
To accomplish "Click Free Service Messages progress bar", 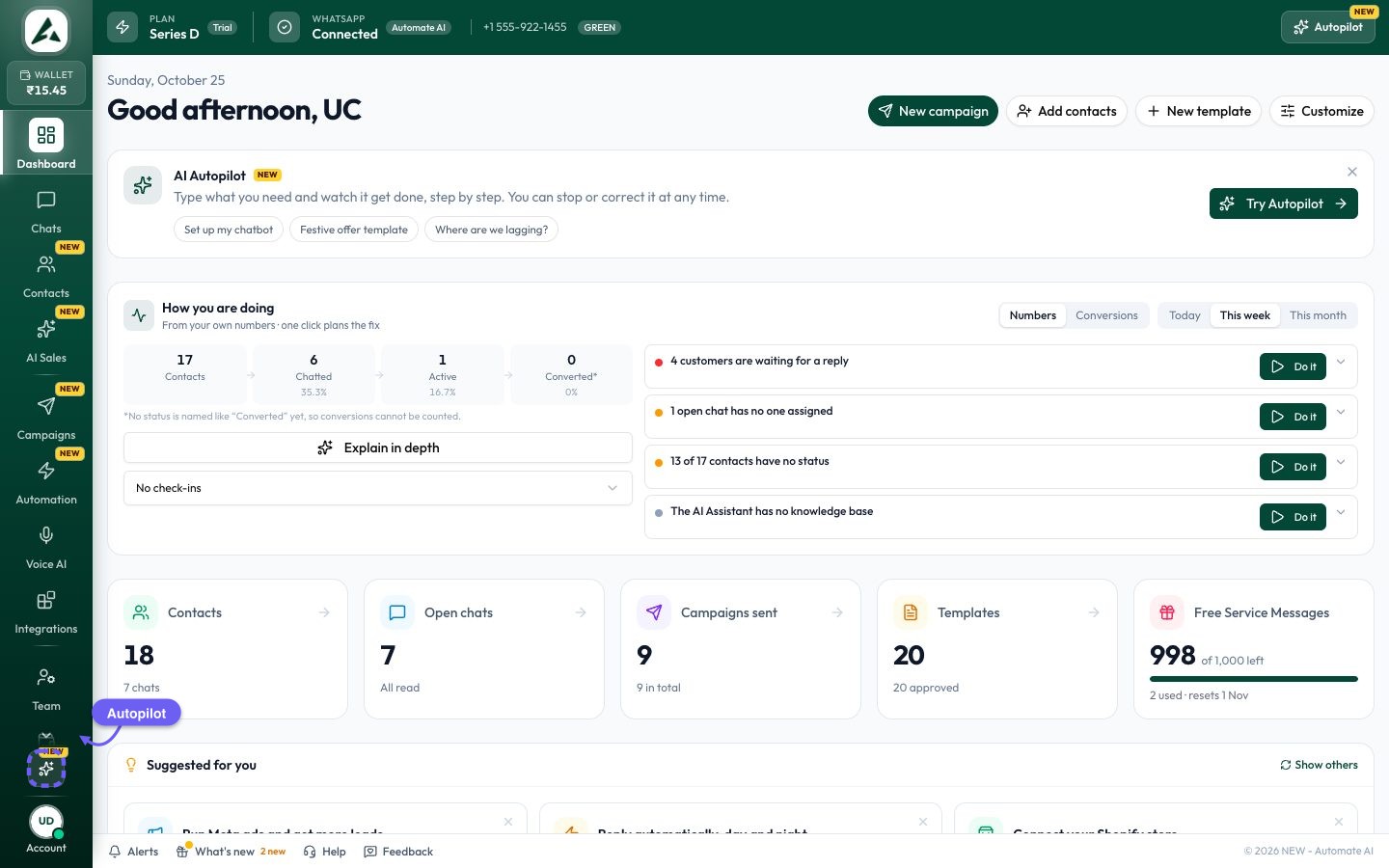I will point(1254,679).
